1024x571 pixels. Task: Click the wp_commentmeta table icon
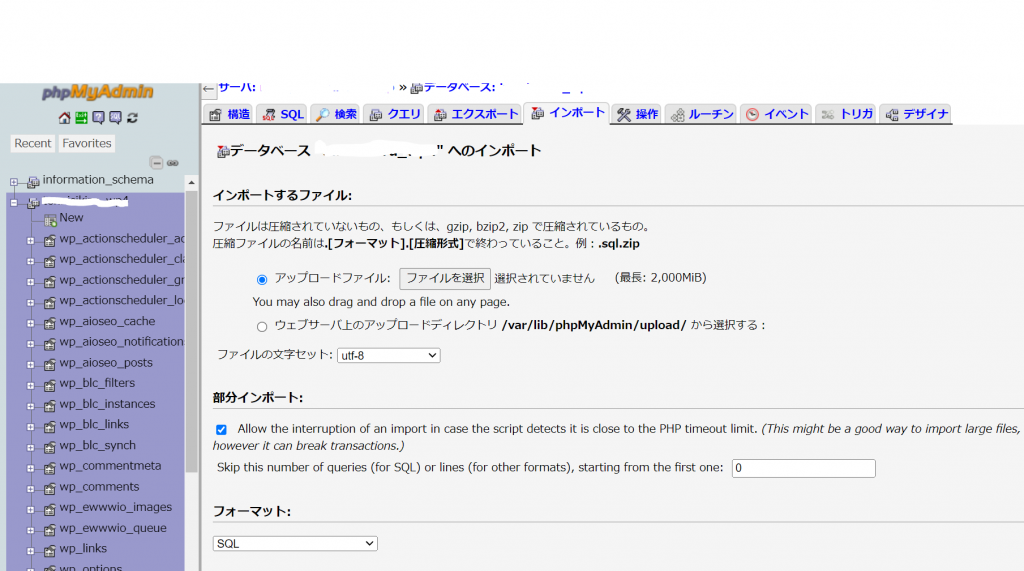pyautogui.click(x=50, y=468)
